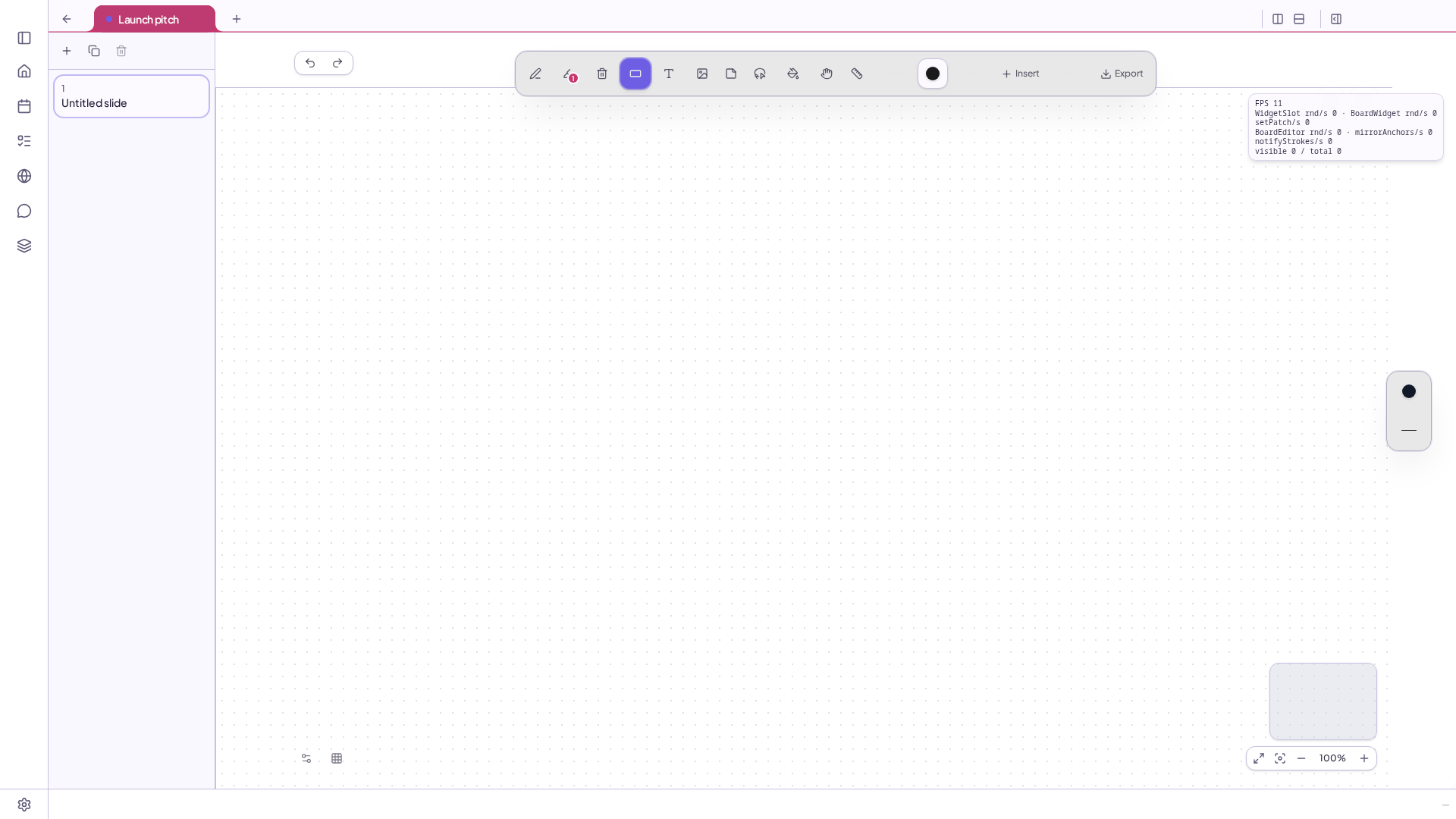Open the Insert menu
The height and width of the screenshot is (819, 1456).
click(x=1021, y=74)
